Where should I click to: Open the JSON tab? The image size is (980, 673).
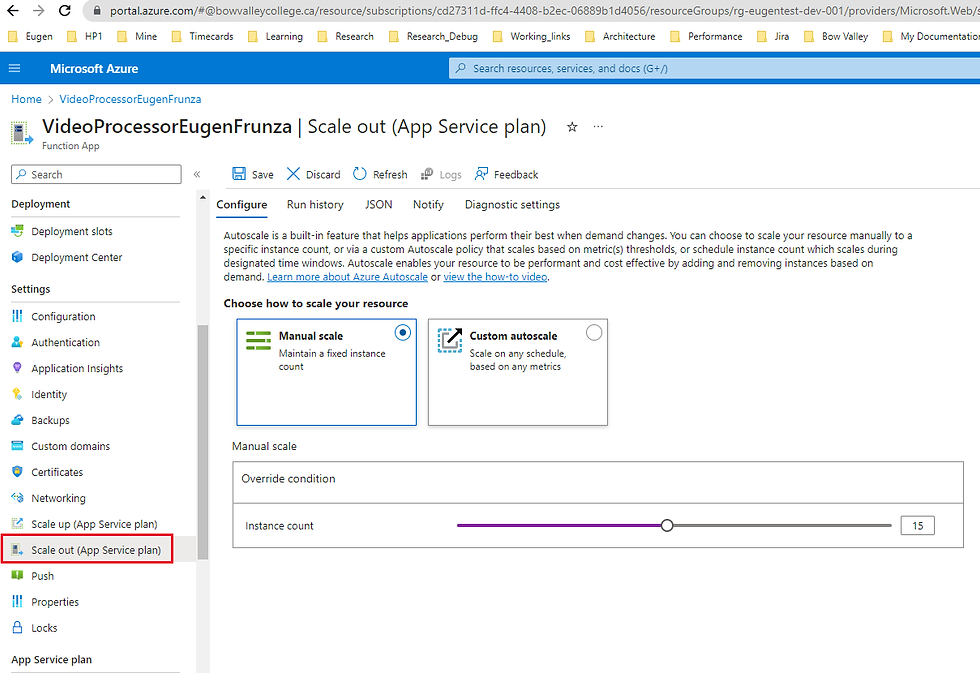379,204
